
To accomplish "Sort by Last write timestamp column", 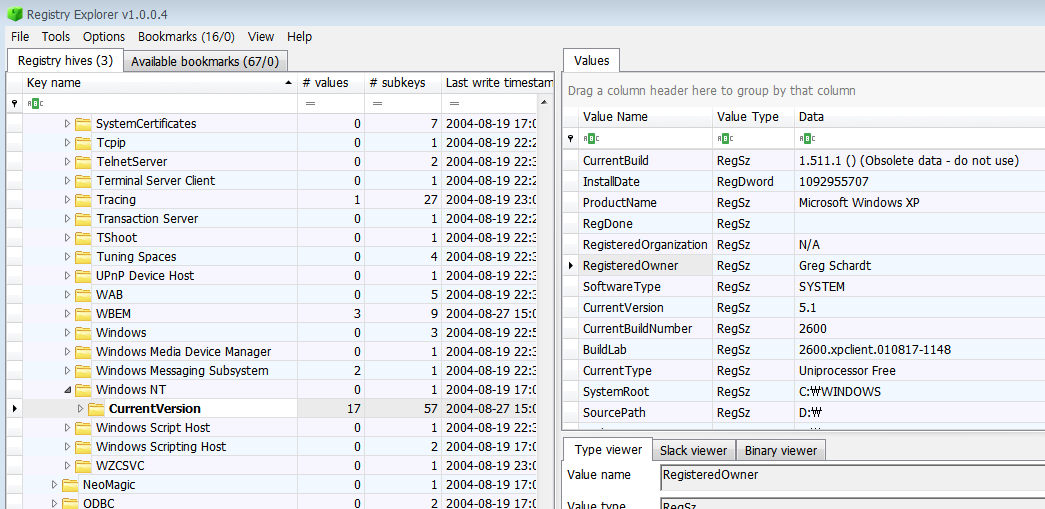I will click(x=497, y=83).
